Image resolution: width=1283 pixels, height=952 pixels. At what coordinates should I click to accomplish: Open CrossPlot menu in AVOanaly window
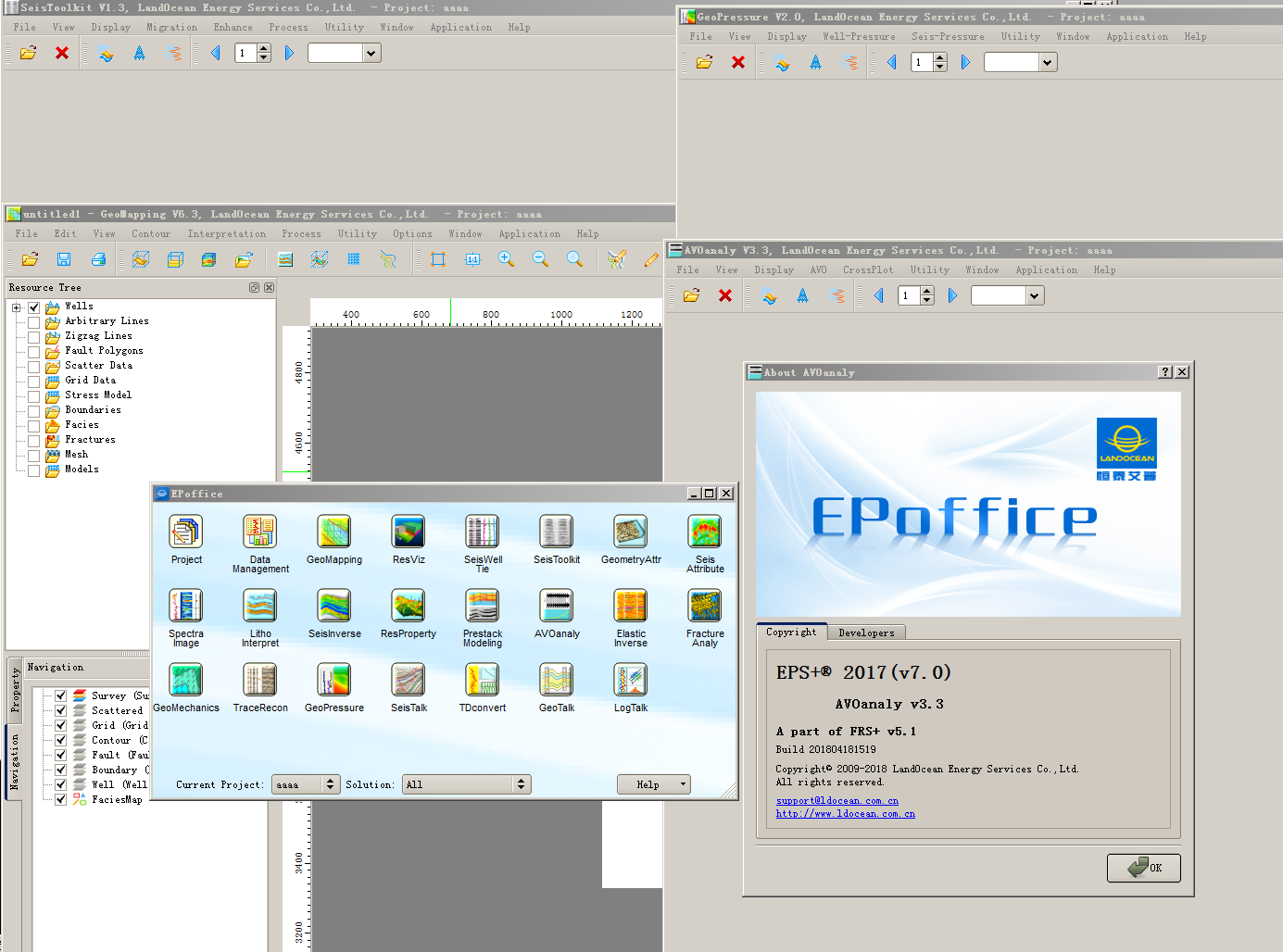pos(868,269)
